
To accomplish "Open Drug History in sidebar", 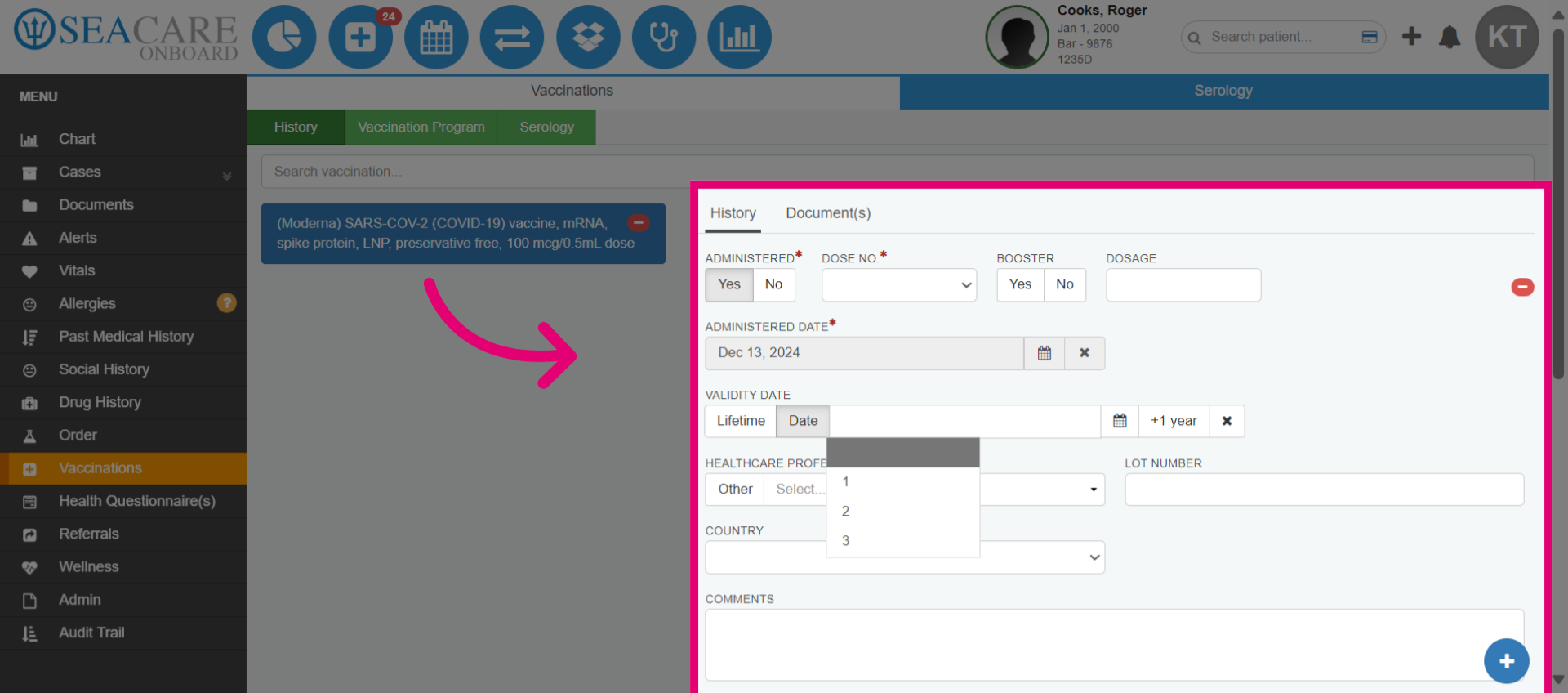I will (x=123, y=402).
